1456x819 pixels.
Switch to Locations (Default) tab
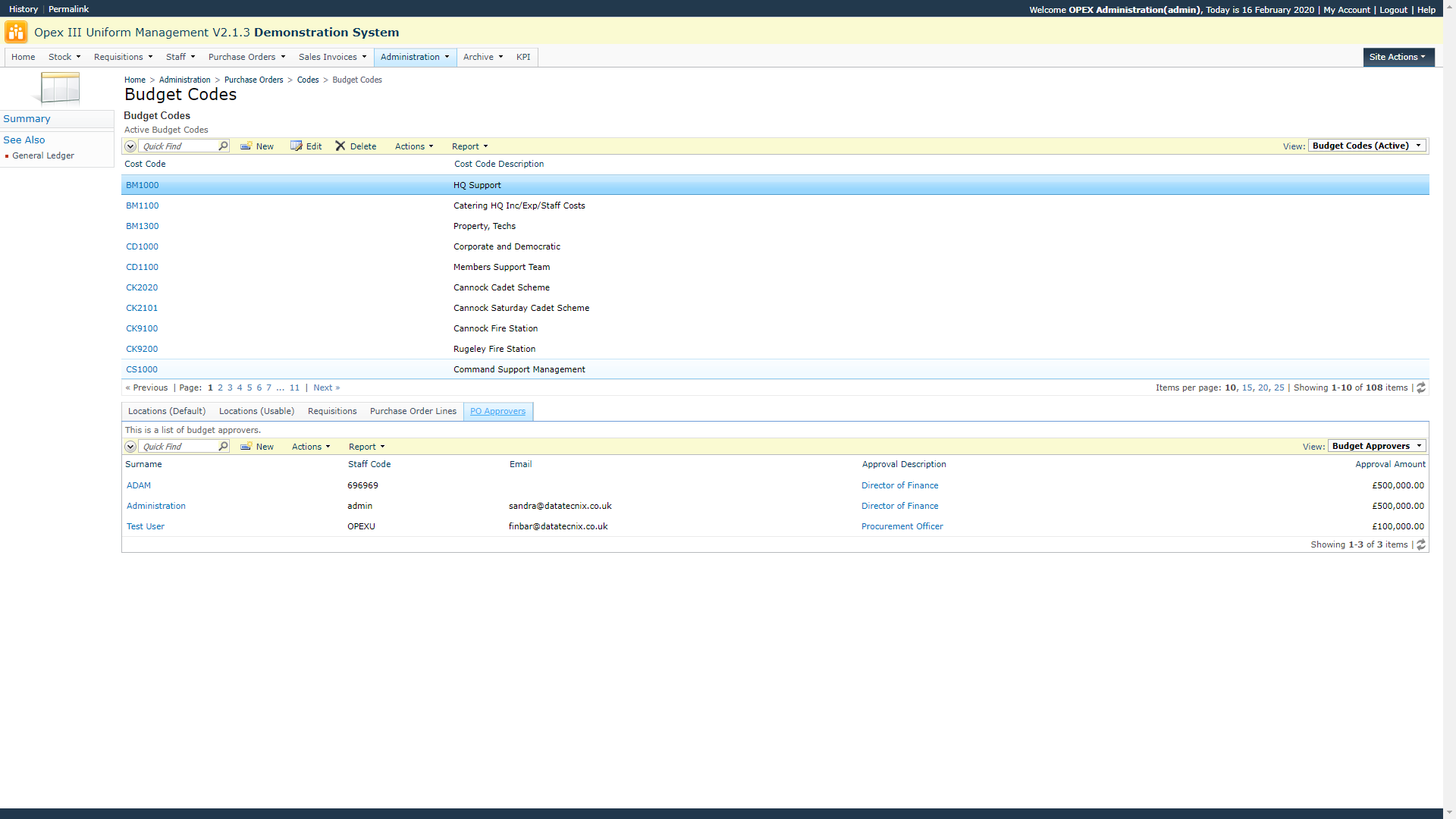[167, 411]
